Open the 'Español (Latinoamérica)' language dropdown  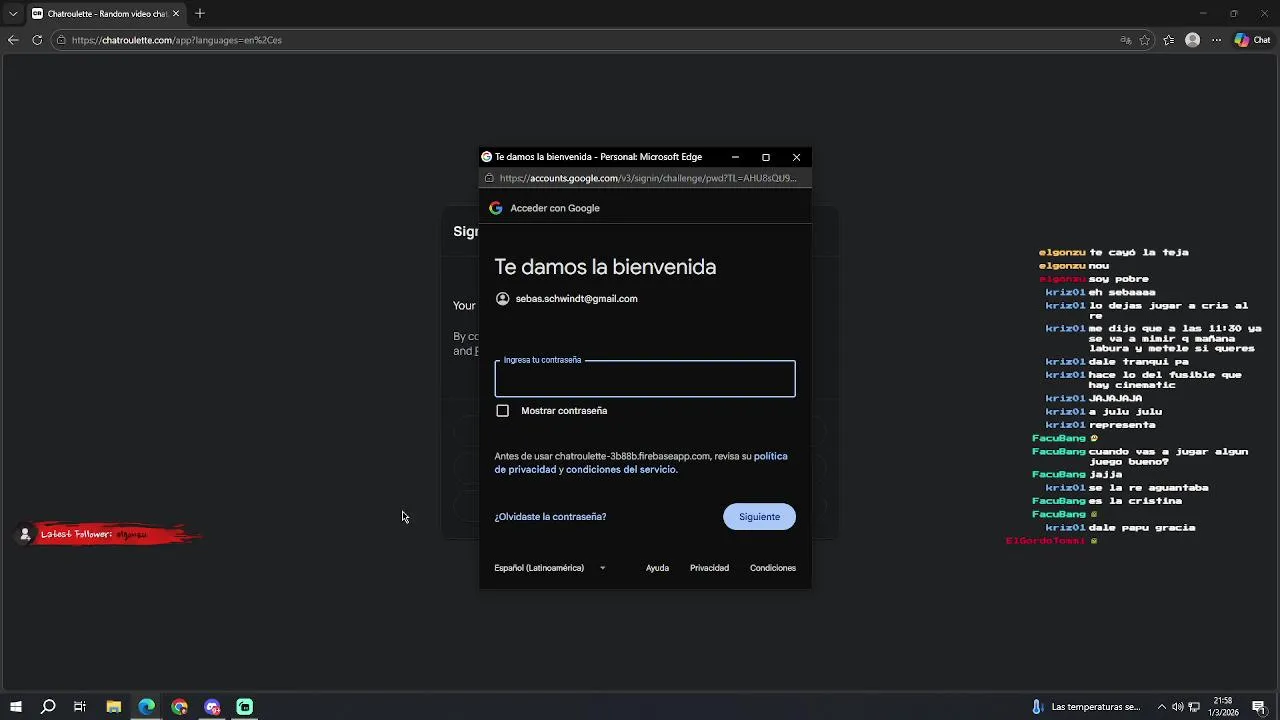coord(550,568)
